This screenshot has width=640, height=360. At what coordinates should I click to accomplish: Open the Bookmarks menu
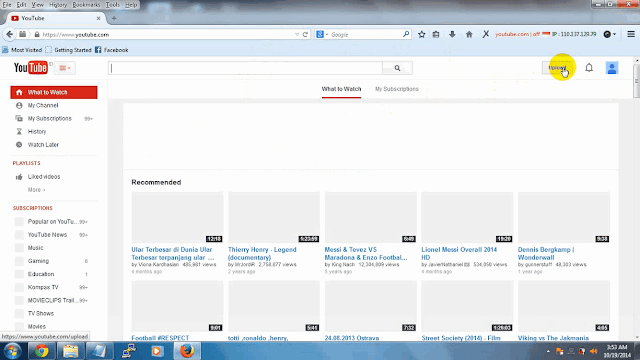pyautogui.click(x=86, y=5)
